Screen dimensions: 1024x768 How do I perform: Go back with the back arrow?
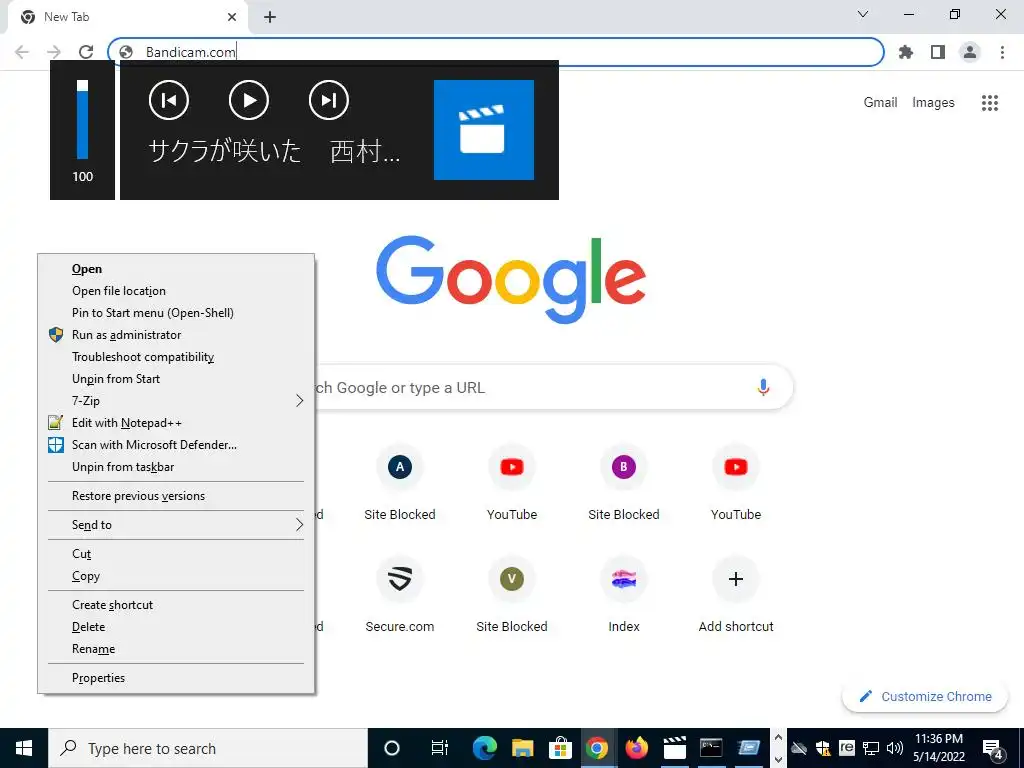coord(22,52)
